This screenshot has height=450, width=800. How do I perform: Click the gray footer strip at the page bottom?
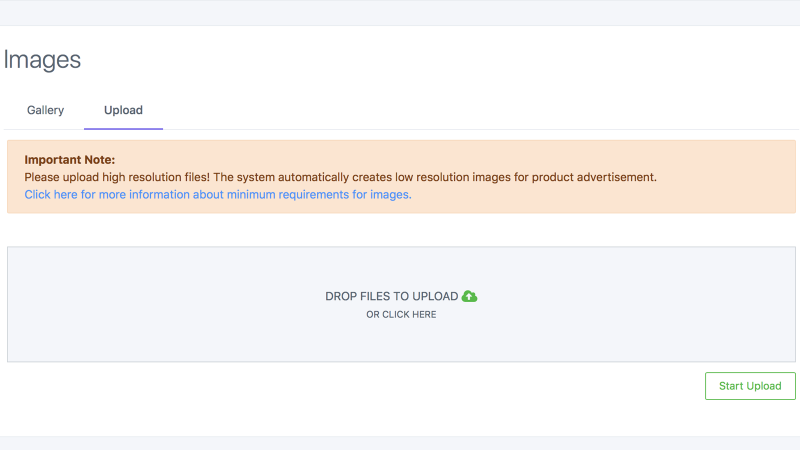[400, 443]
